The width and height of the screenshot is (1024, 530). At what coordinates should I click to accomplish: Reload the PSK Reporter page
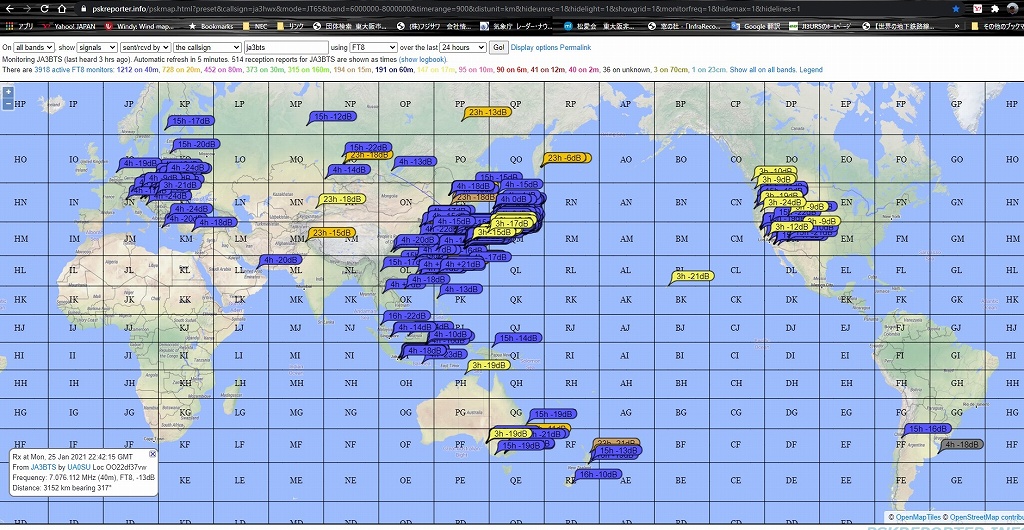[x=45, y=9]
